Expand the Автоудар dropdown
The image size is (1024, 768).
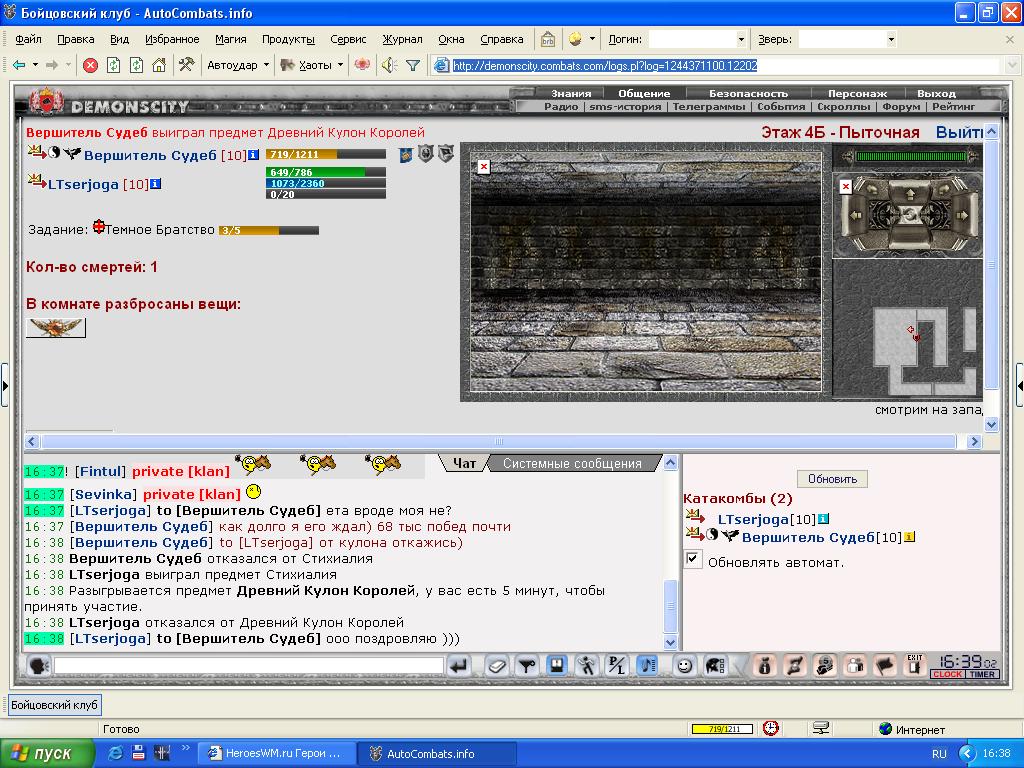pyautogui.click(x=266, y=65)
